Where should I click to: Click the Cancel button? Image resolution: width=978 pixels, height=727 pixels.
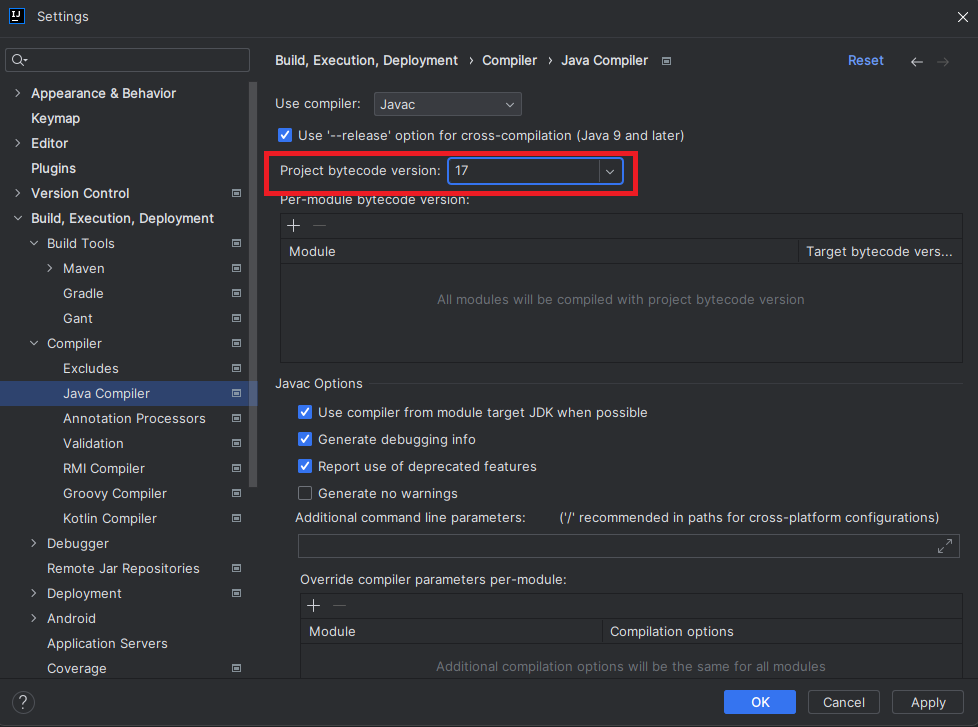pos(843,702)
